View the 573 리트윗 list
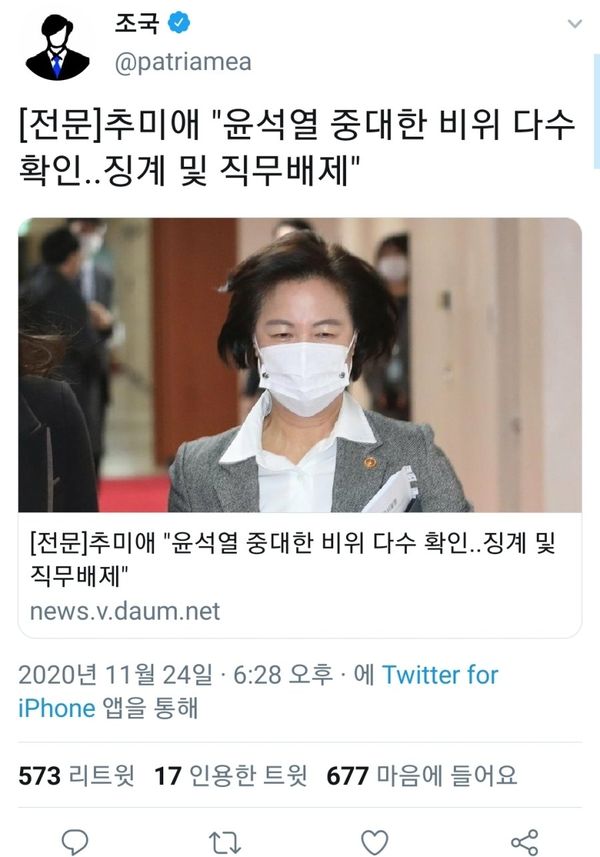Screen dimensions: 600x857 pyautogui.click(x=76, y=776)
